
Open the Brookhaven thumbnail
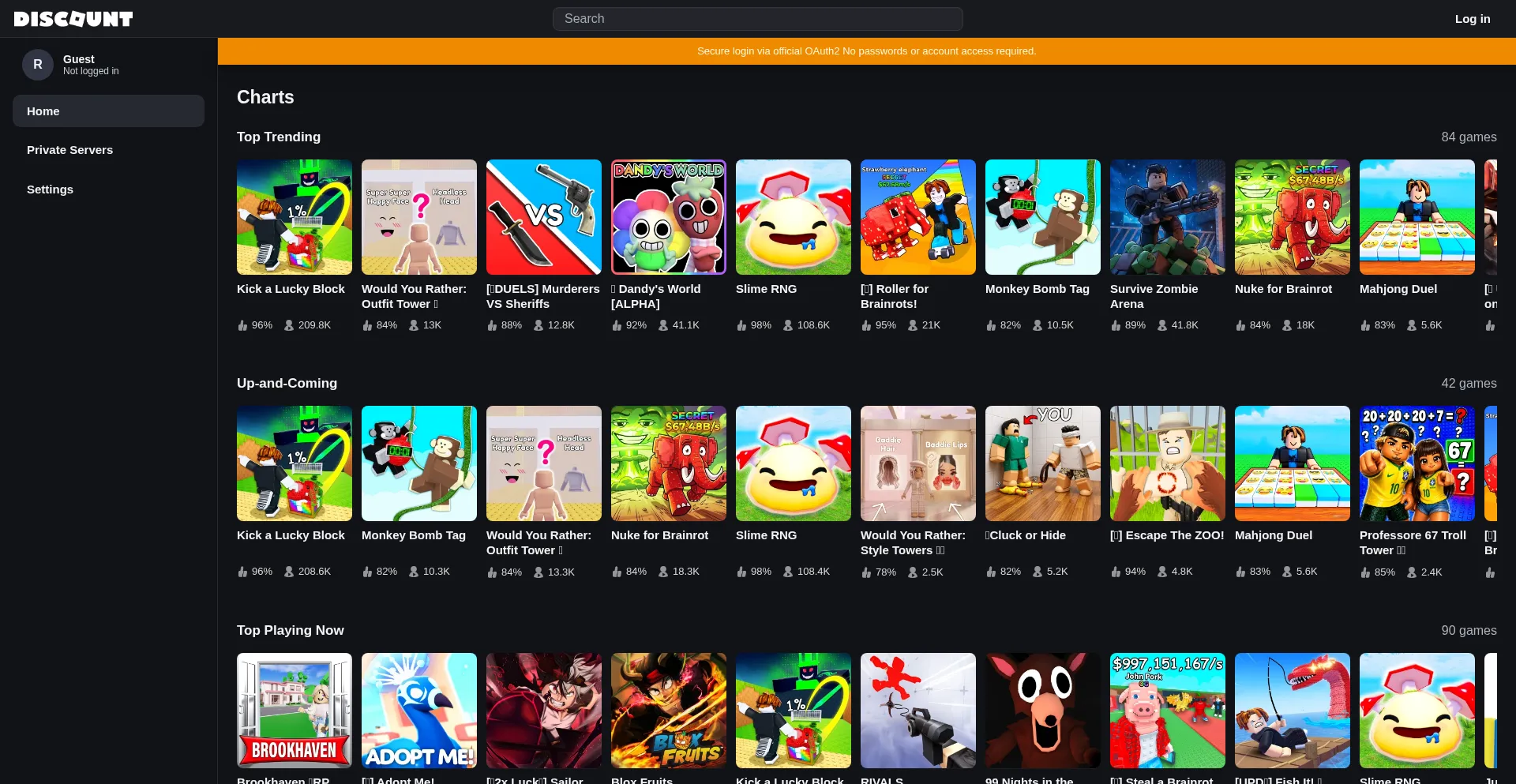[x=295, y=711]
